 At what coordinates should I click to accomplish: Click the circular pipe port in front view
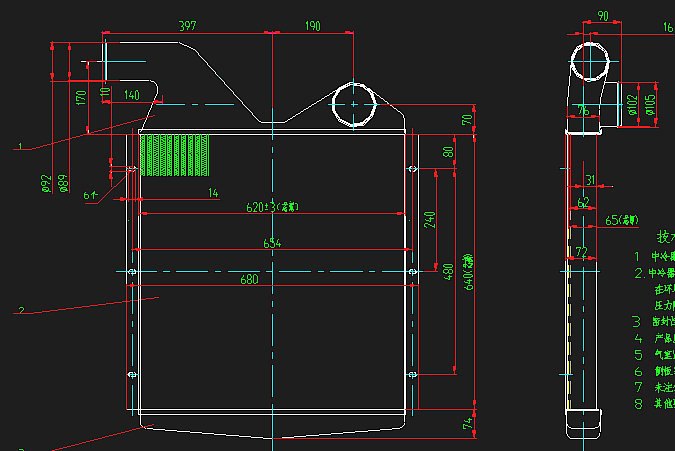354,104
